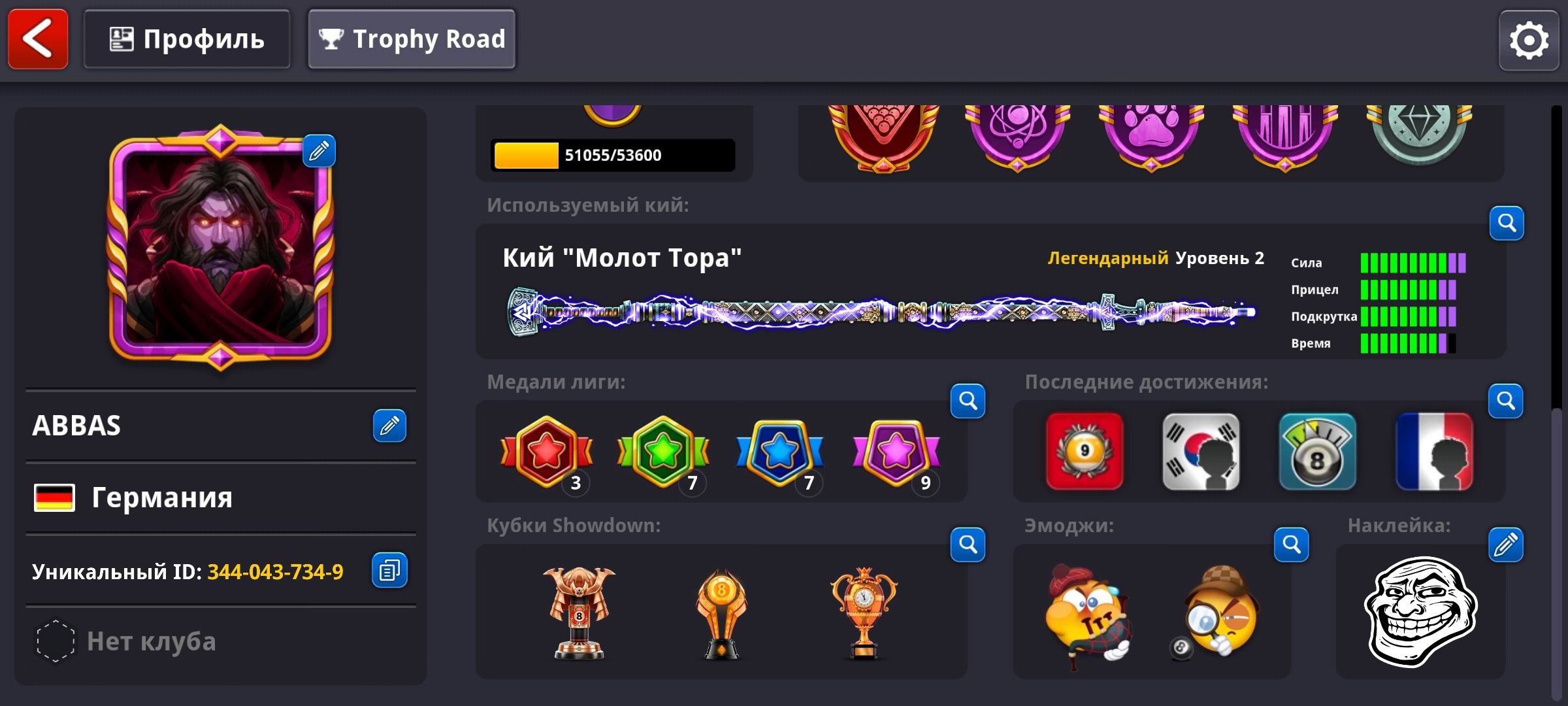The width and height of the screenshot is (1568, 706).
Task: Open magnifier for emojis section
Action: click(1292, 545)
